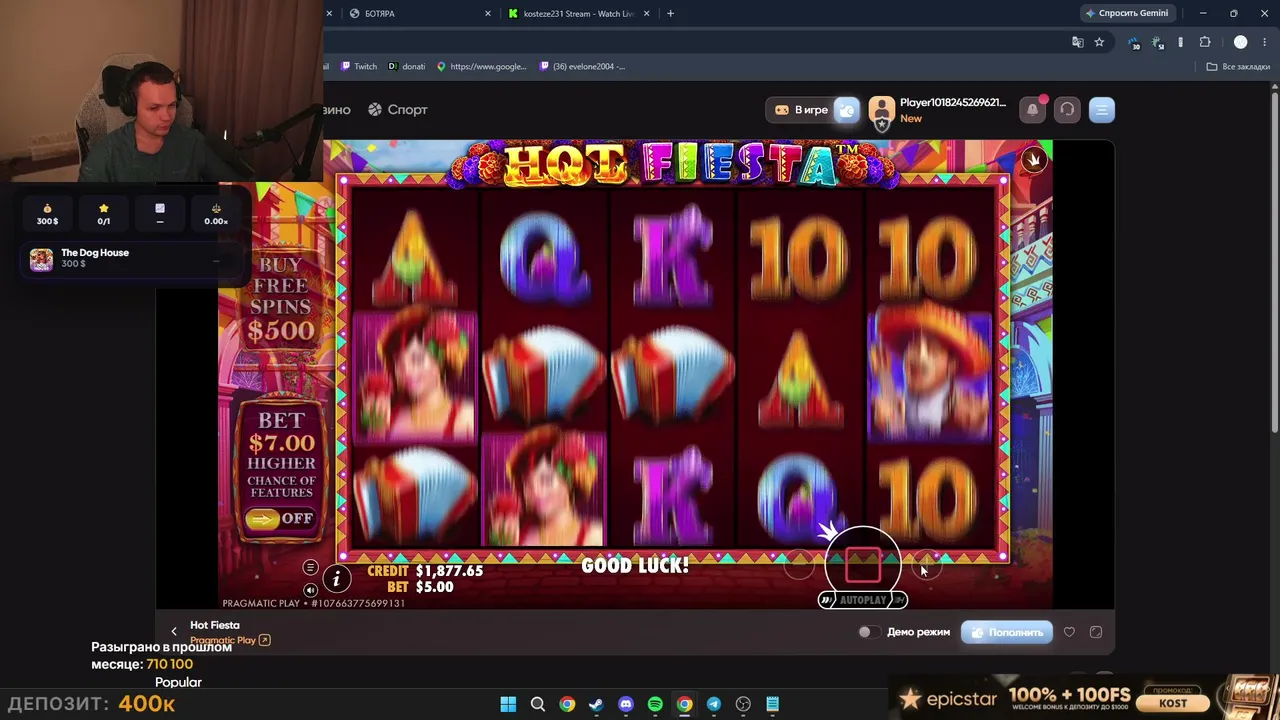The height and width of the screenshot is (720, 1280).
Task: Open the Chrome extensions puzzle icon
Action: pos(1204,42)
